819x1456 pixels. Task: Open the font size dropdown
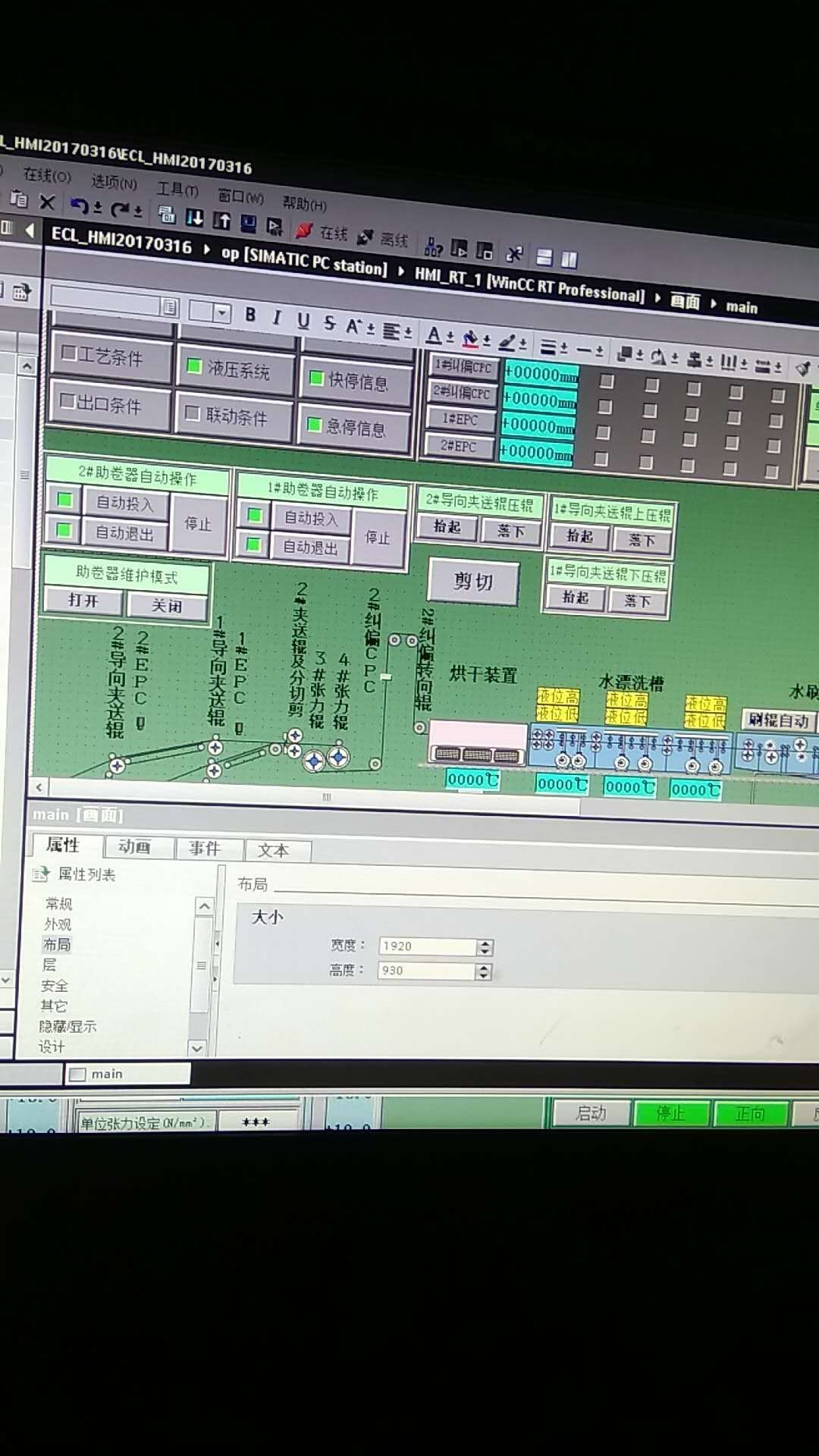pyautogui.click(x=222, y=312)
